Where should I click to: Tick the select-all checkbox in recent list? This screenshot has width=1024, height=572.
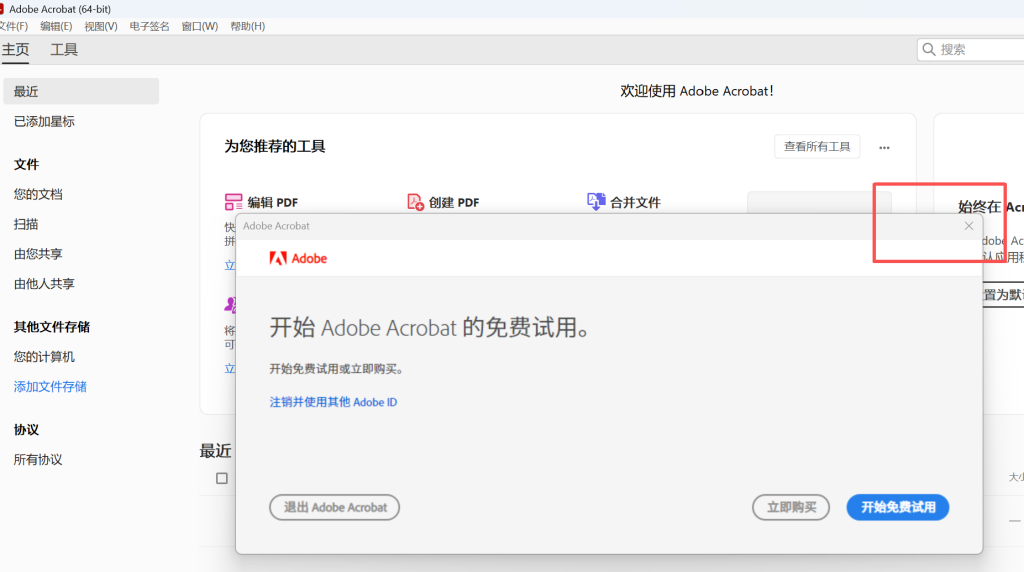[222, 478]
